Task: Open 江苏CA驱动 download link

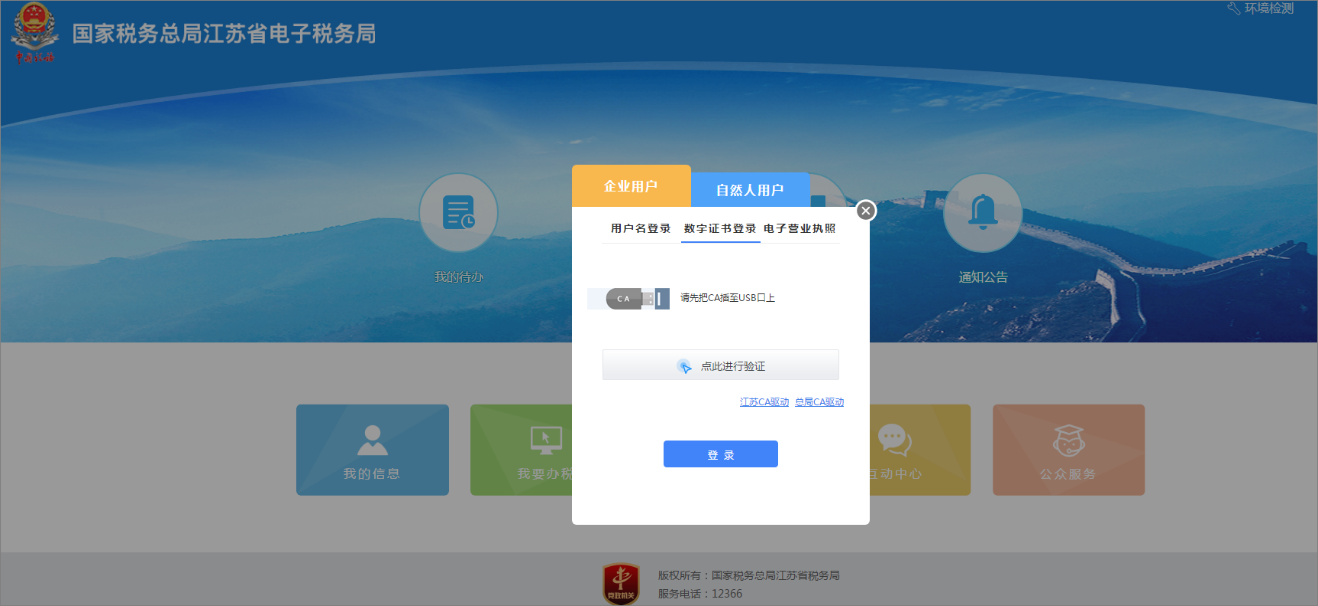Action: click(x=764, y=402)
